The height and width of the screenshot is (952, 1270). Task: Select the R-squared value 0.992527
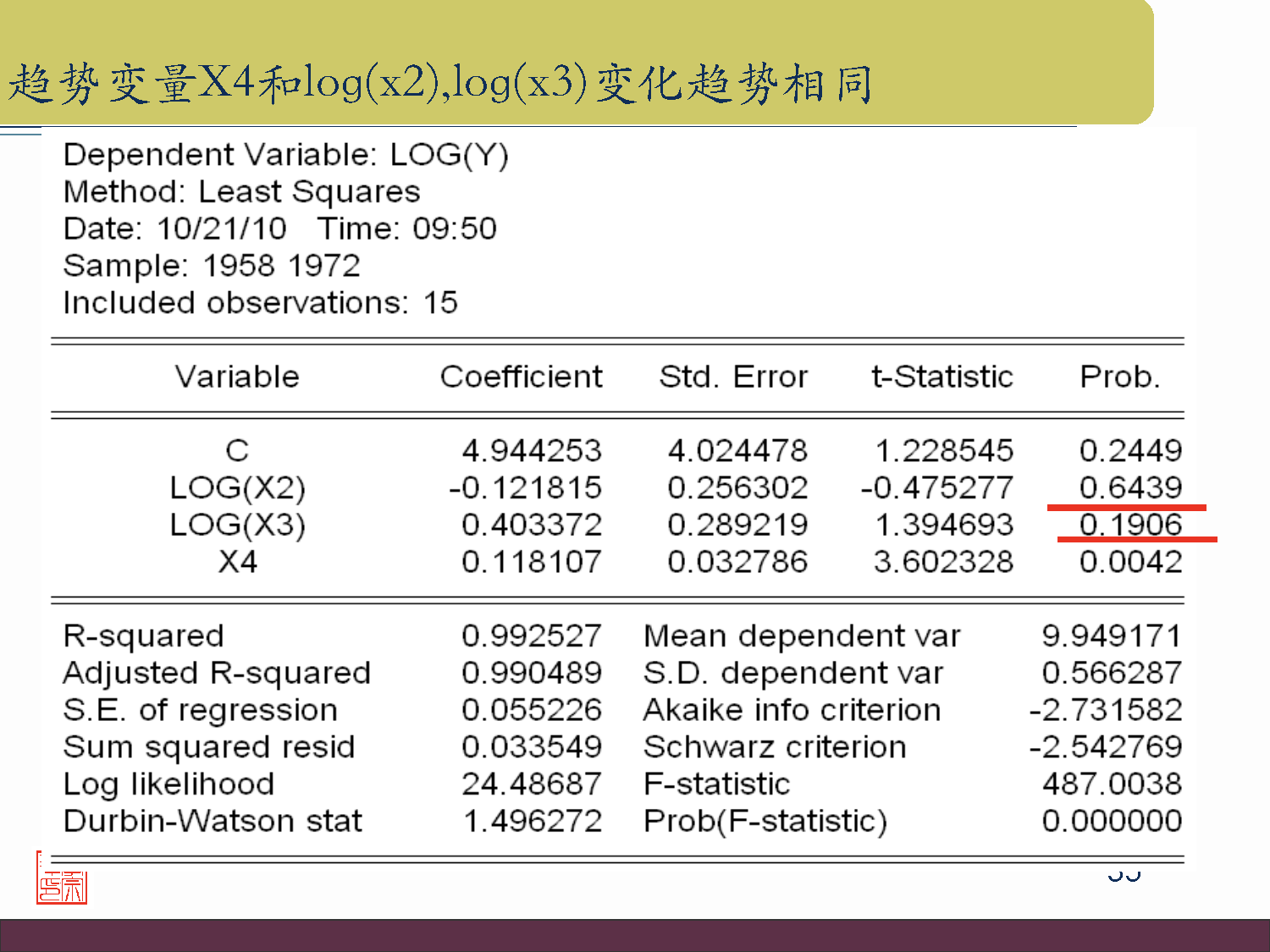531,636
